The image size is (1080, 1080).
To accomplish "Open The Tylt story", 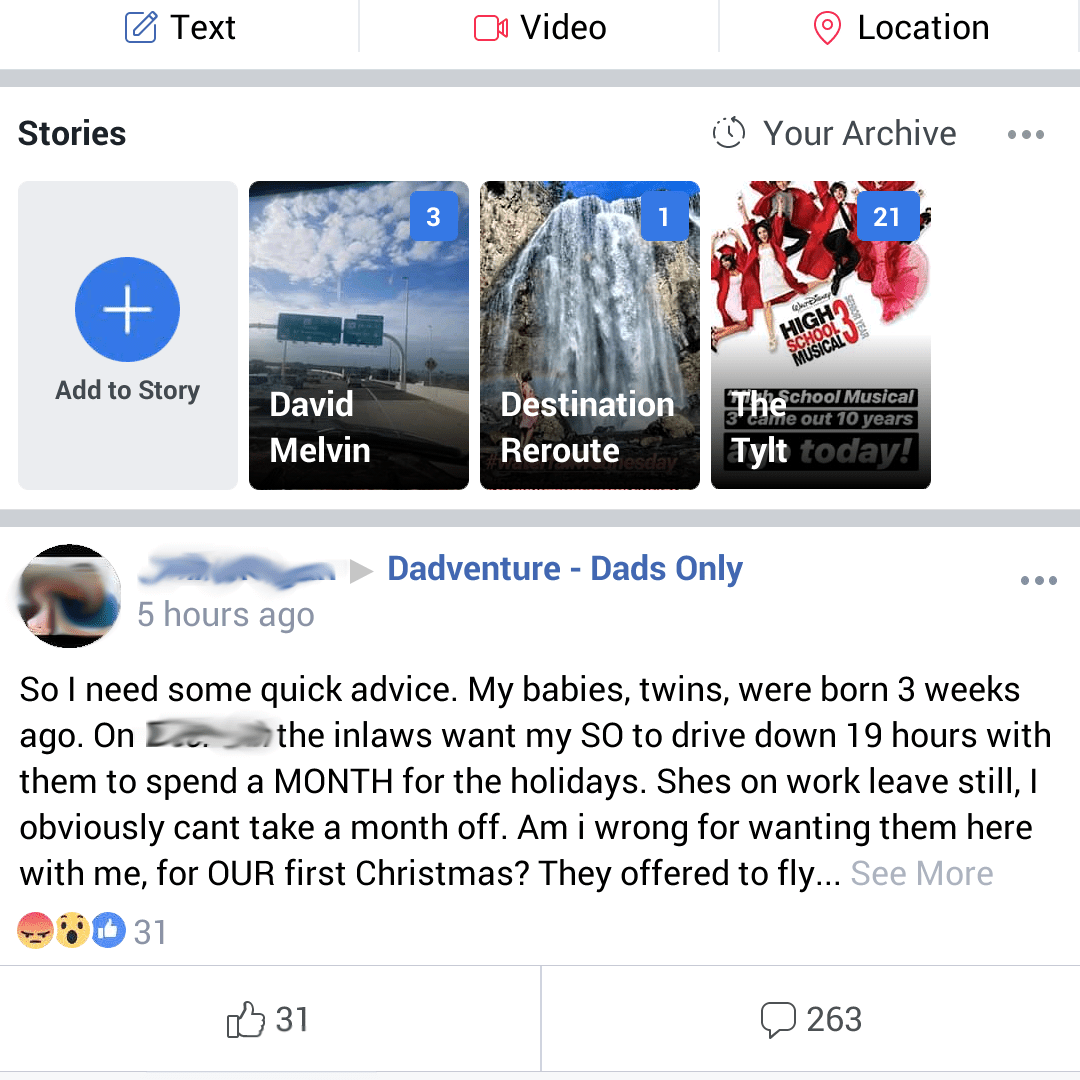I will tap(821, 335).
